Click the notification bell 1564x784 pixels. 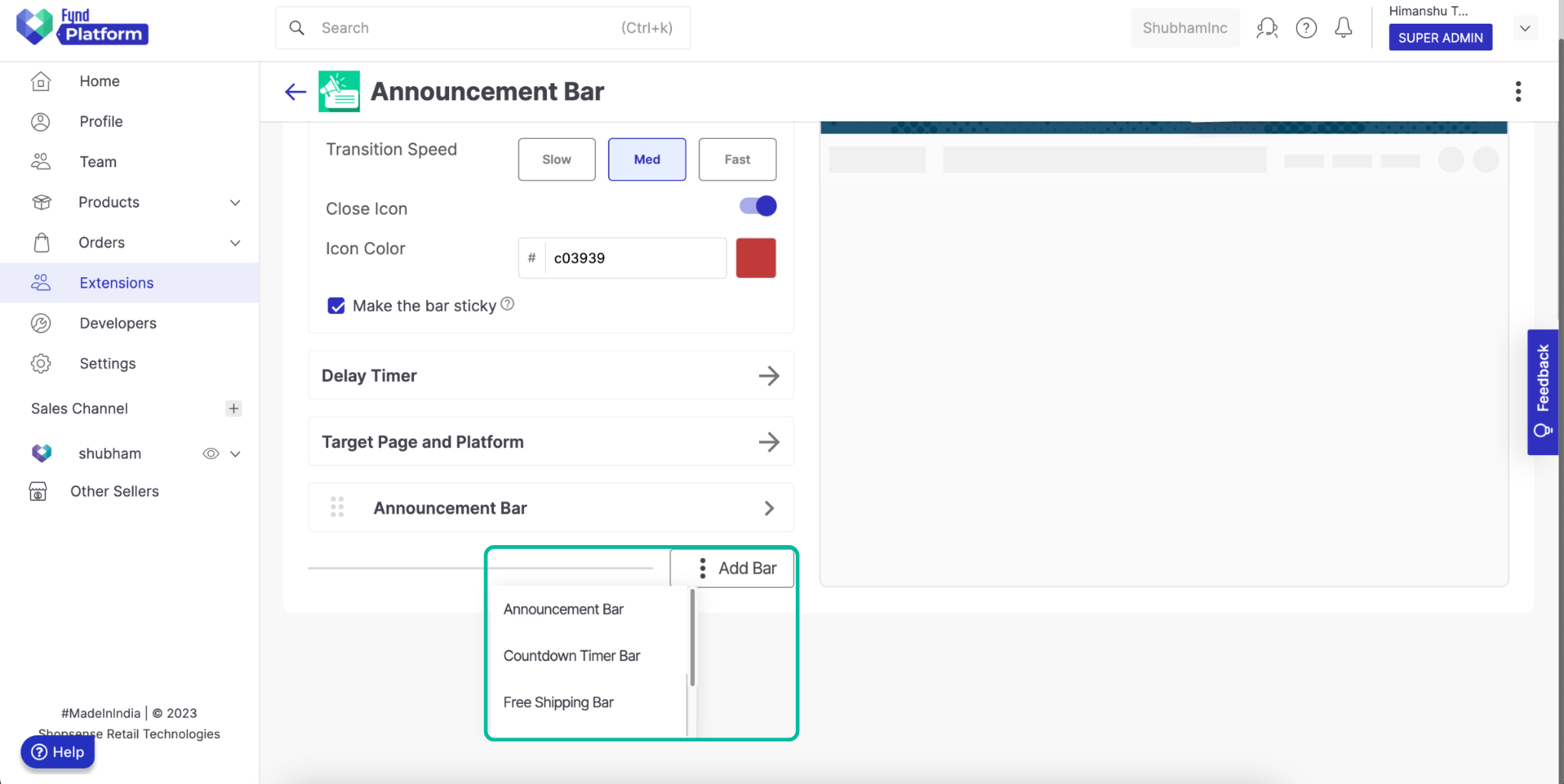tap(1344, 27)
